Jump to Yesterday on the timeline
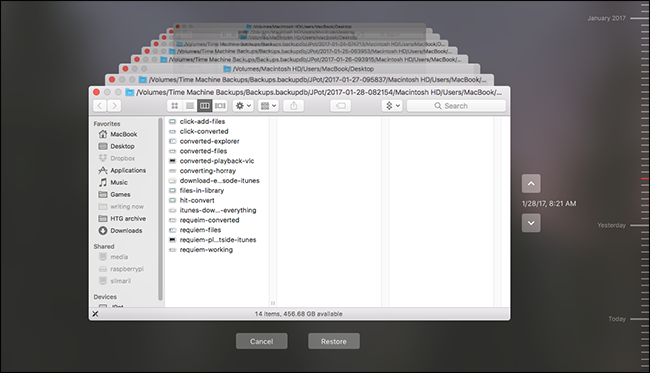This screenshot has width=650, height=373. pyautogui.click(x=611, y=225)
